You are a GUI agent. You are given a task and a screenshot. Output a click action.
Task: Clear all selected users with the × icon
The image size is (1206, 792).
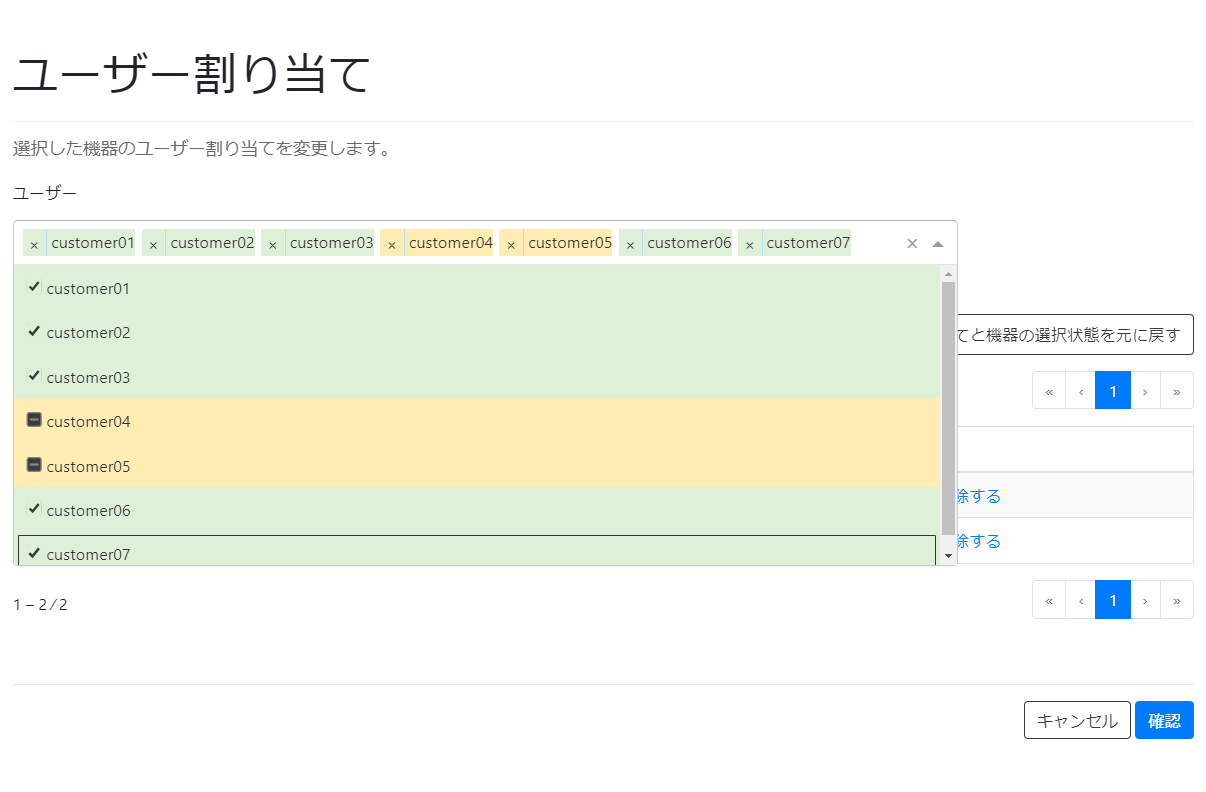click(912, 242)
